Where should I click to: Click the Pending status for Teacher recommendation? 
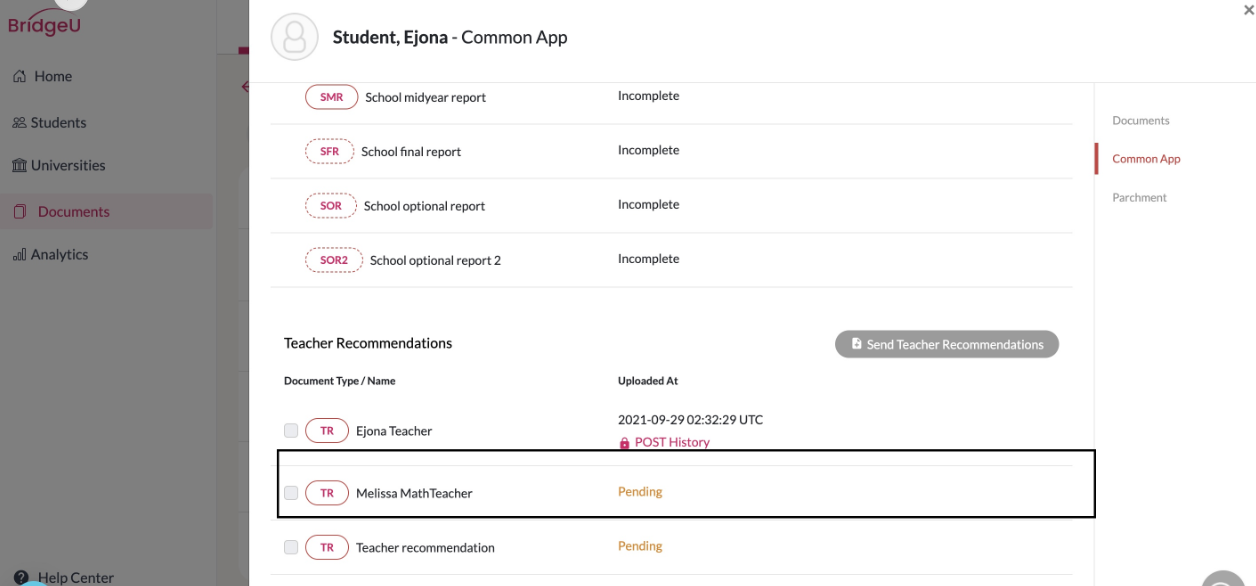click(x=640, y=546)
